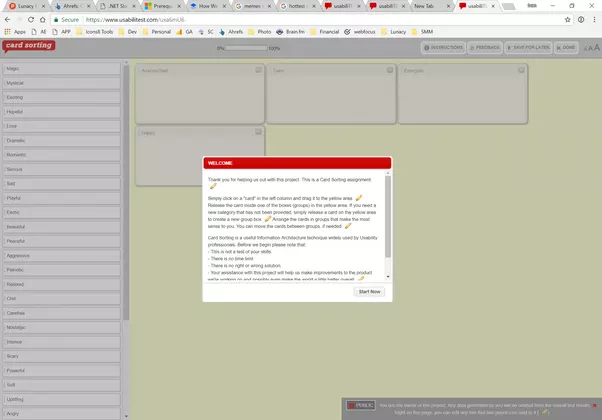The width and height of the screenshot is (602, 420).
Task: Select the Dramatic card
Action: [61, 141]
